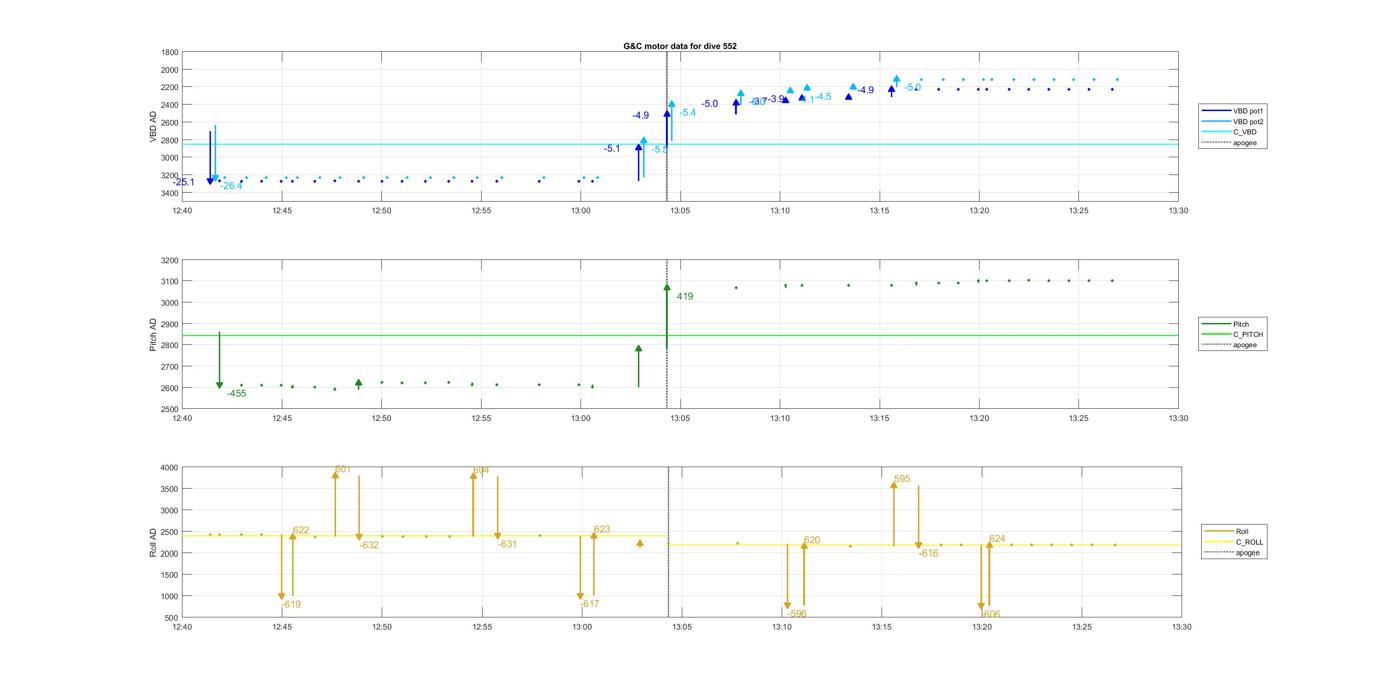Click the "623" roll data label
Image resolution: width=1400 pixels, height=693 pixels.
(x=602, y=530)
